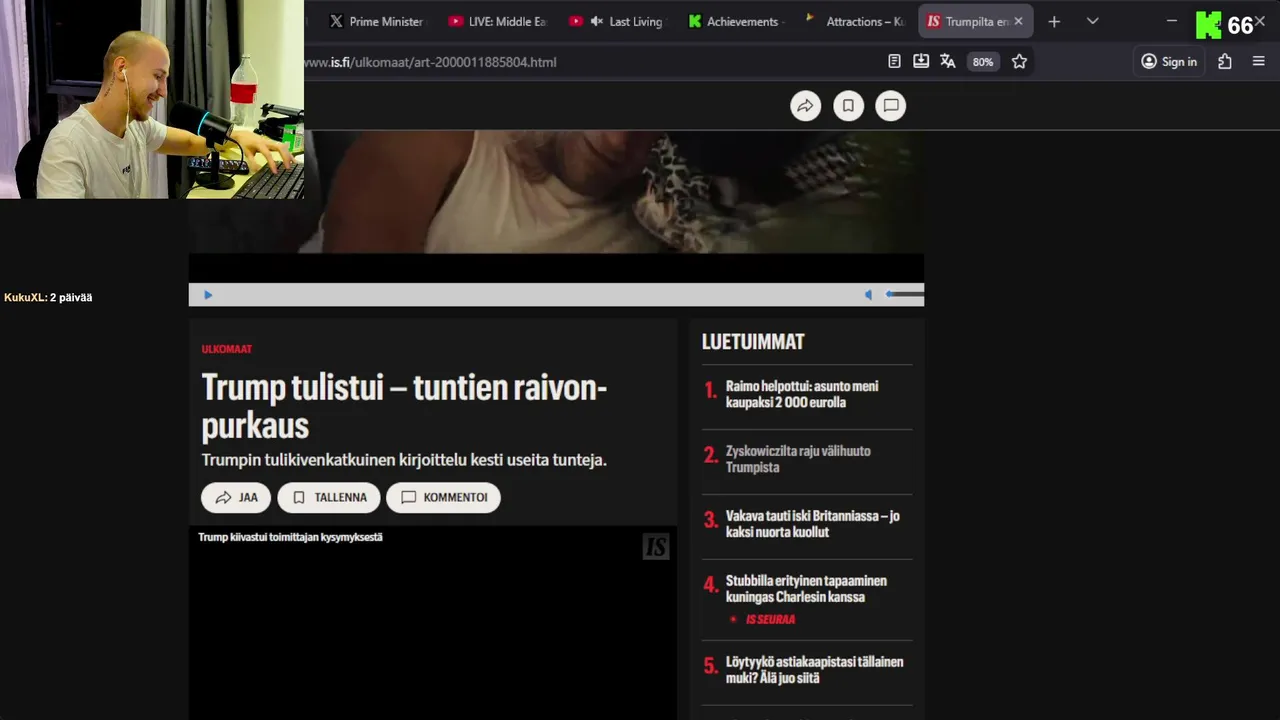Viewport: 1280px width, 720px height.
Task: Click the round bookmark icon in header
Action: point(848,105)
